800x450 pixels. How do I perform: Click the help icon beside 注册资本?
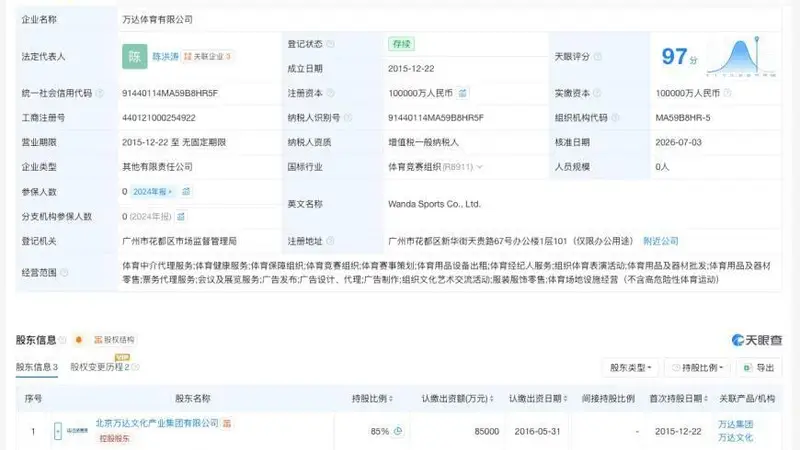pos(331,93)
